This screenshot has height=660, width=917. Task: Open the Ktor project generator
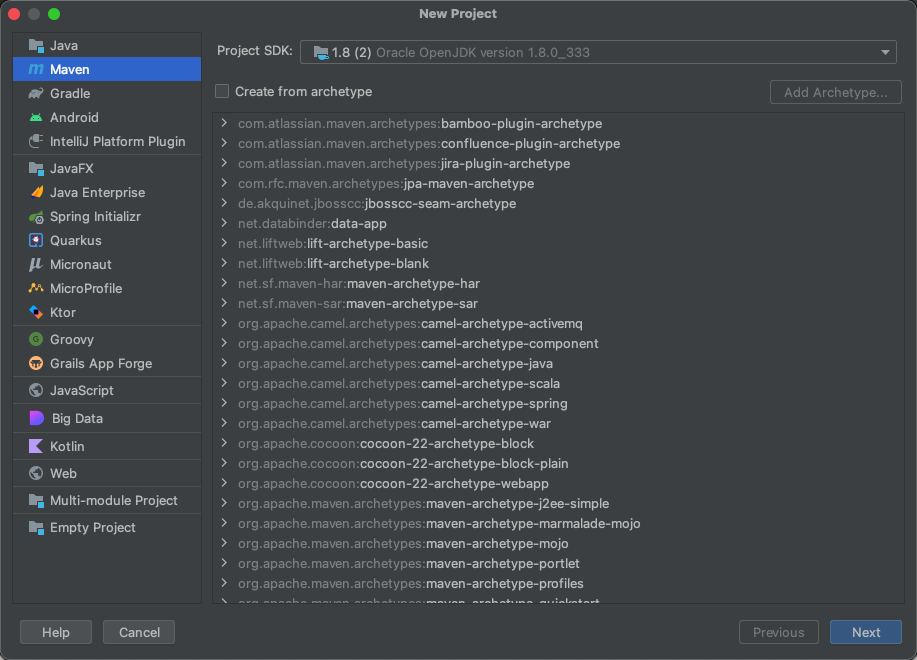(x=62, y=312)
